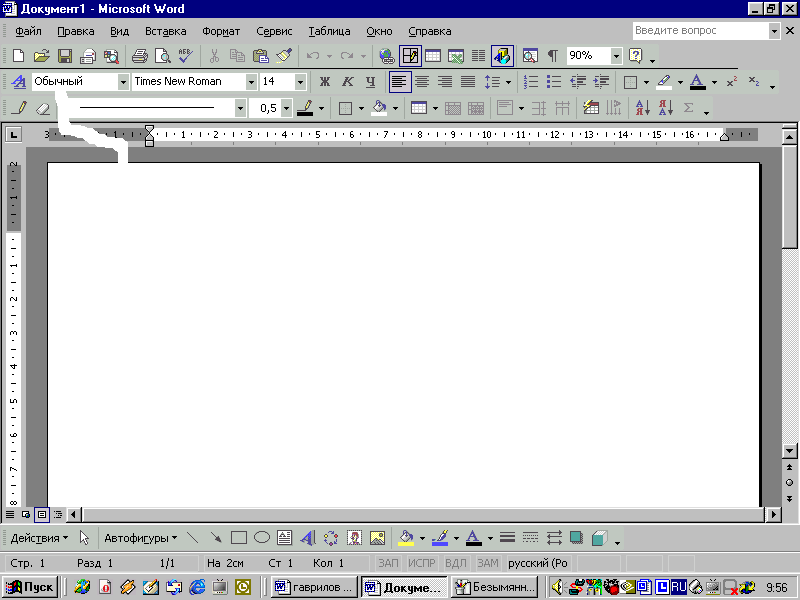
Task: Toggle bold formatting (Ж)
Action: (x=324, y=82)
